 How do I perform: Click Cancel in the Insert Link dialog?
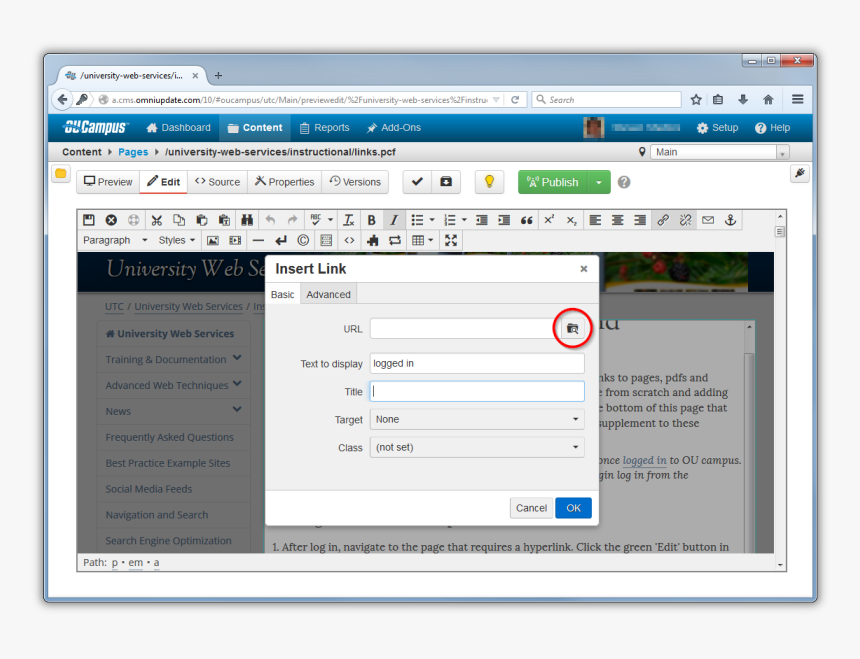[x=530, y=507]
